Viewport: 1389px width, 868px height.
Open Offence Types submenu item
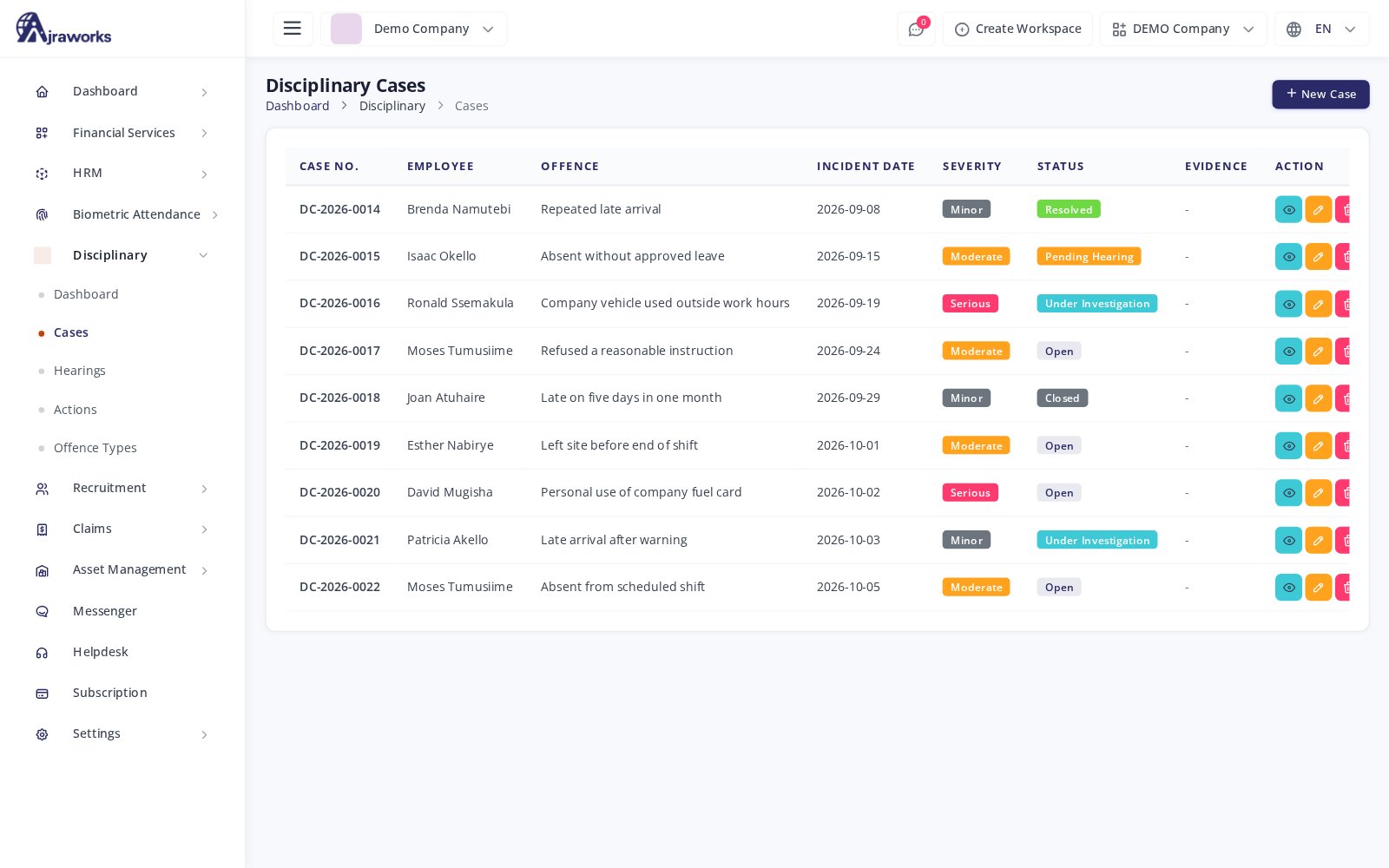(x=95, y=448)
